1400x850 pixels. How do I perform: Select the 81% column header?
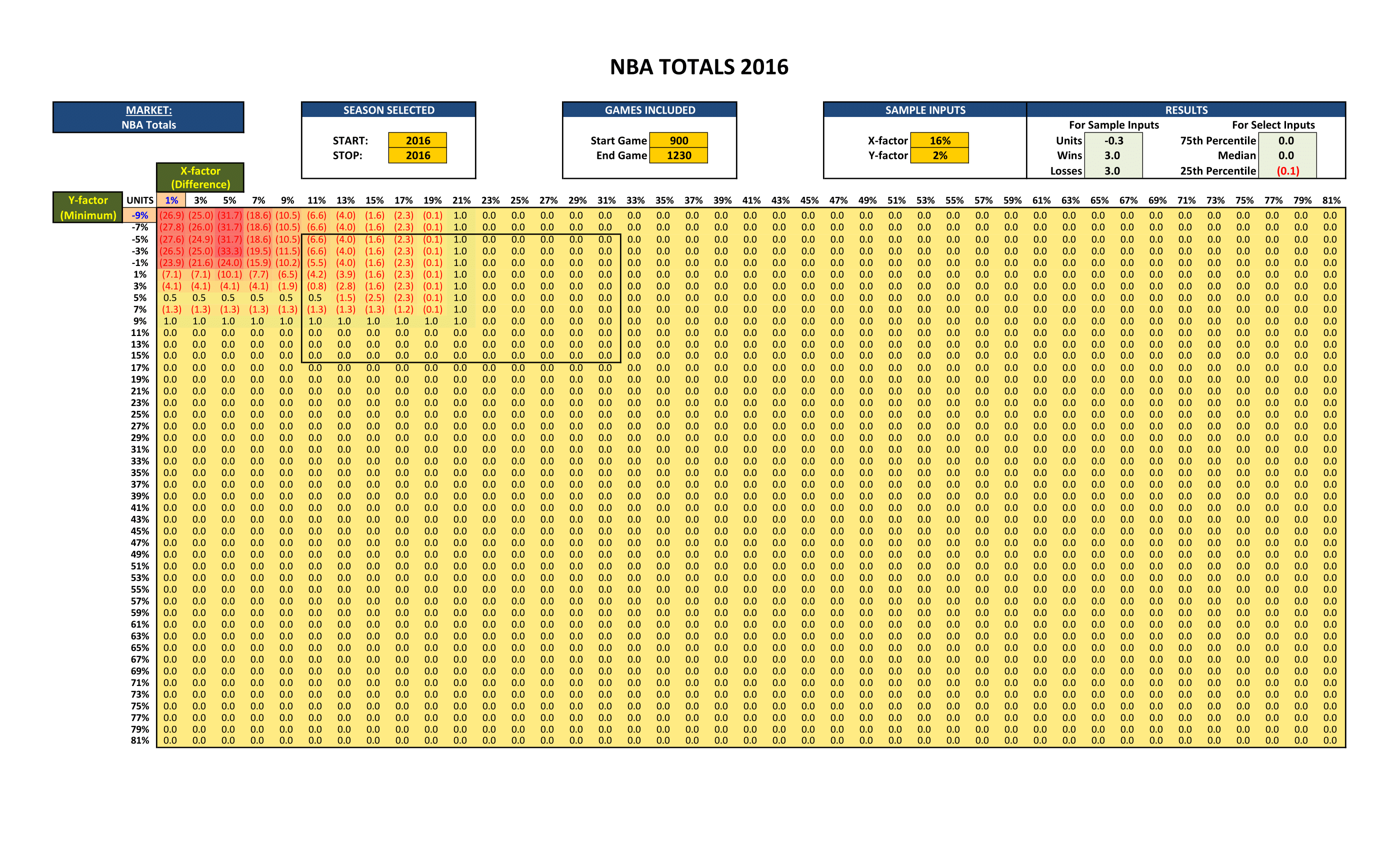point(1330,200)
